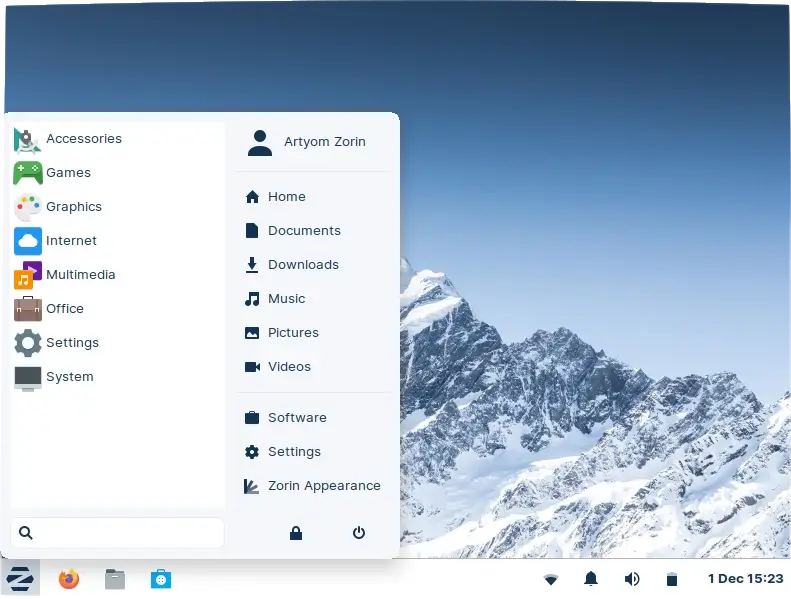Open the power off menu icon
The width and height of the screenshot is (791, 599).
tap(359, 533)
